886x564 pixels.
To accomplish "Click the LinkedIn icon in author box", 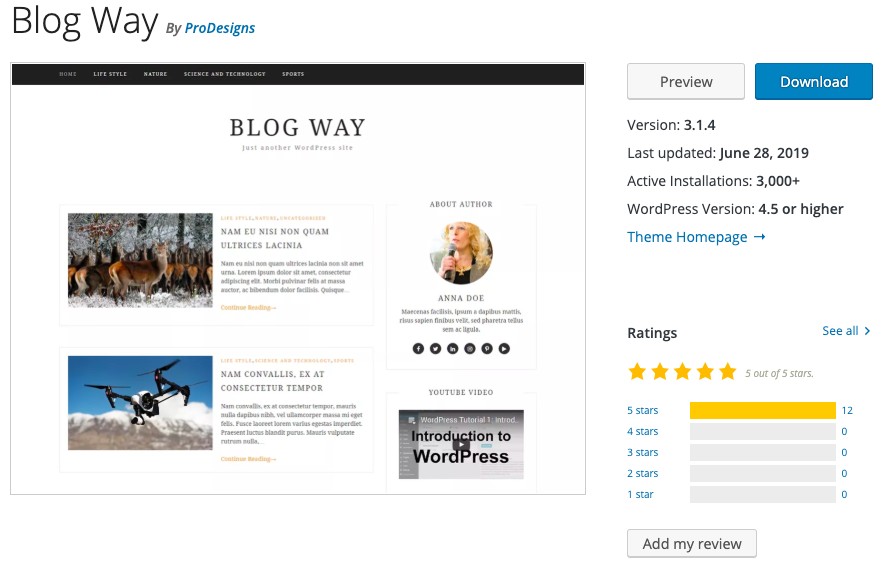I will pos(453,349).
